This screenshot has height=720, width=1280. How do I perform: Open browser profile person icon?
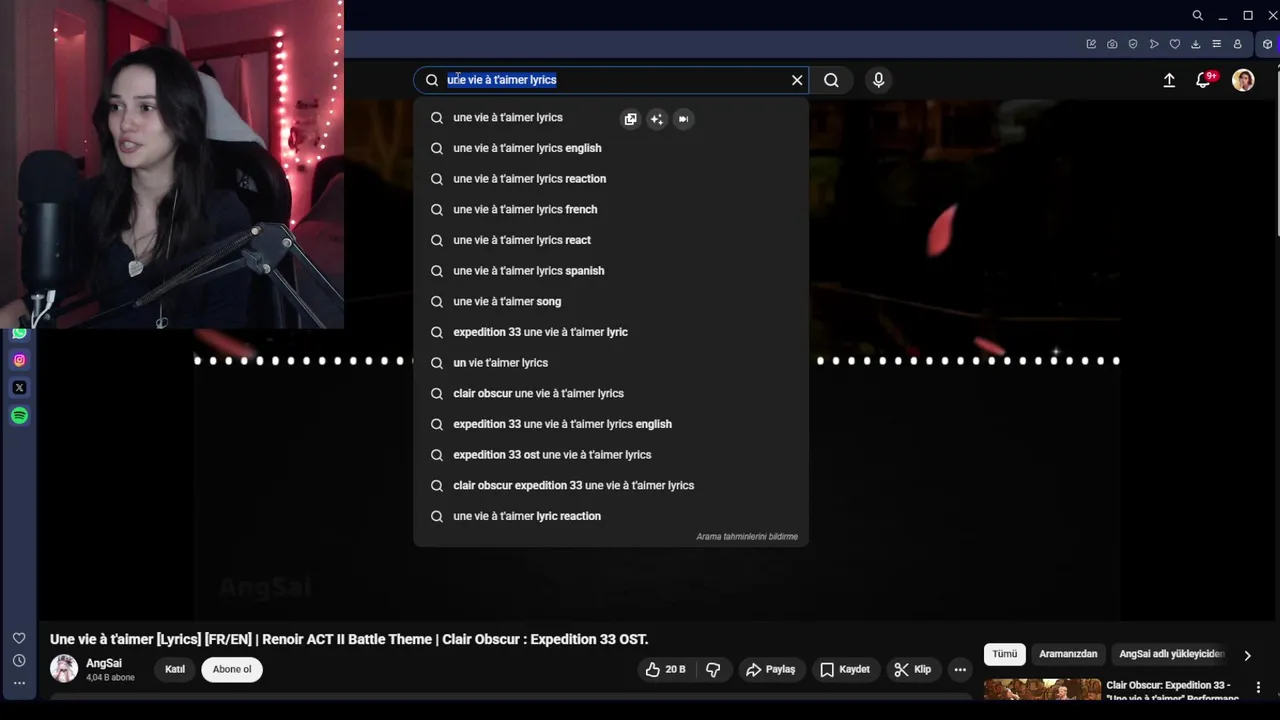pos(1237,44)
